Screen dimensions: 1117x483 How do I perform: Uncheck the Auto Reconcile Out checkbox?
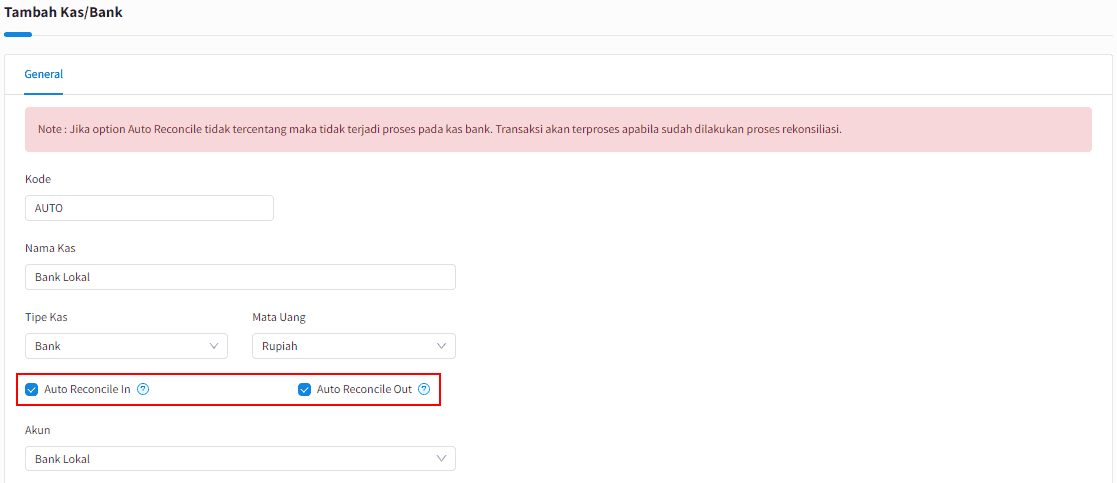pyautogui.click(x=304, y=390)
